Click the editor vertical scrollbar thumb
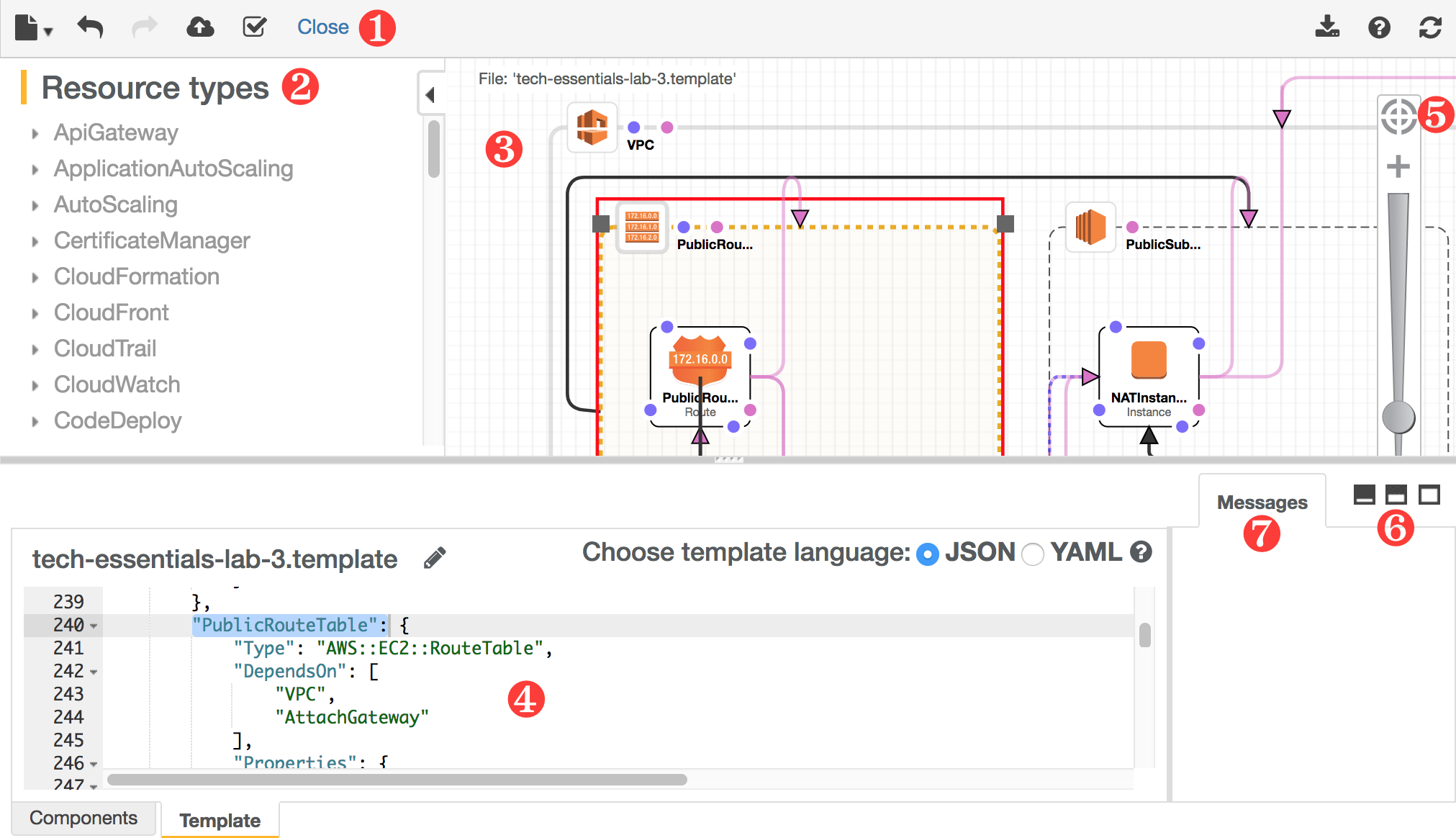 click(x=1144, y=635)
